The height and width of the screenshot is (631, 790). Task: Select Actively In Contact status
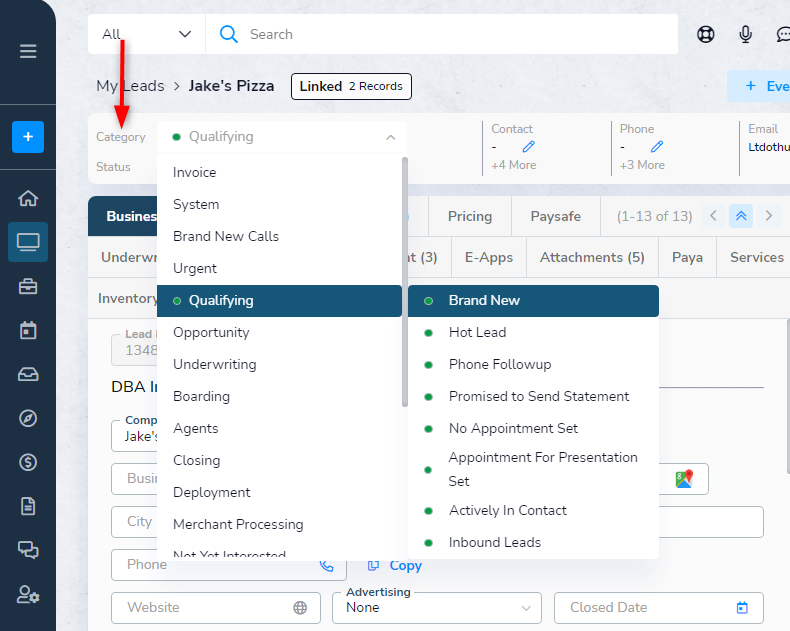533,511
